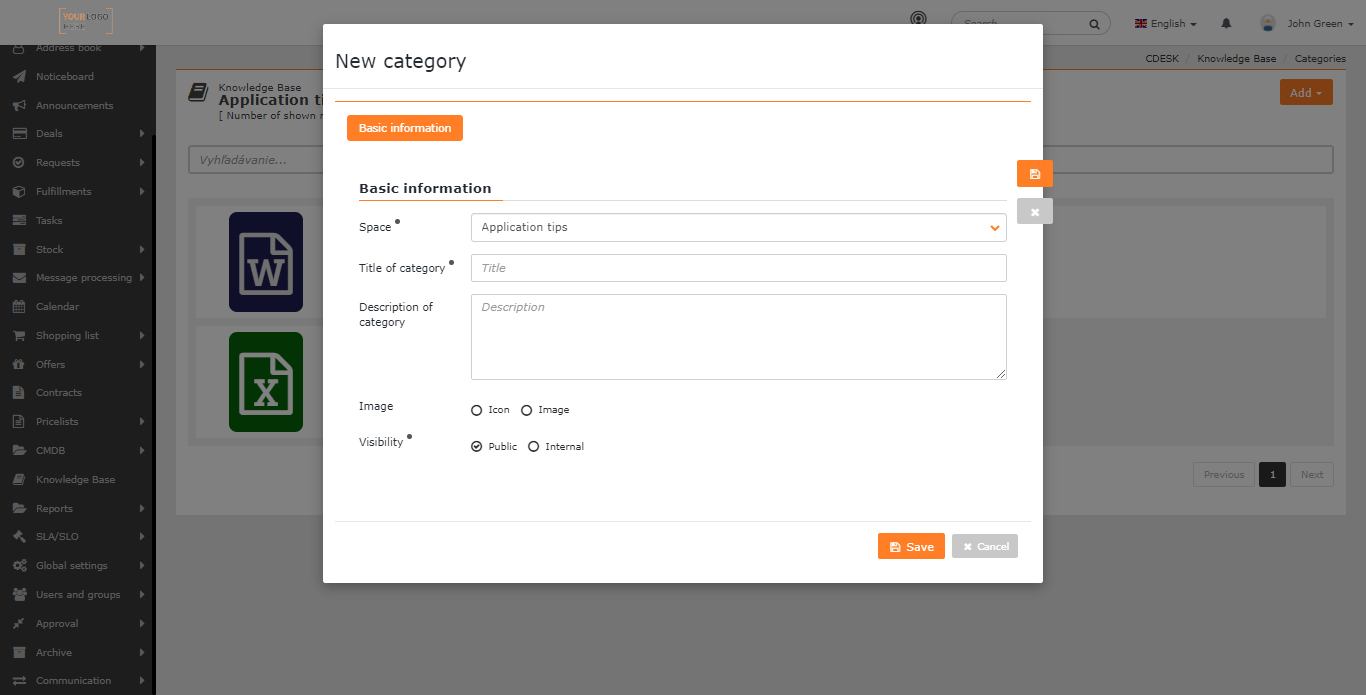Click the Save button in dialog footer
This screenshot has width=1366, height=695.
coord(911,546)
